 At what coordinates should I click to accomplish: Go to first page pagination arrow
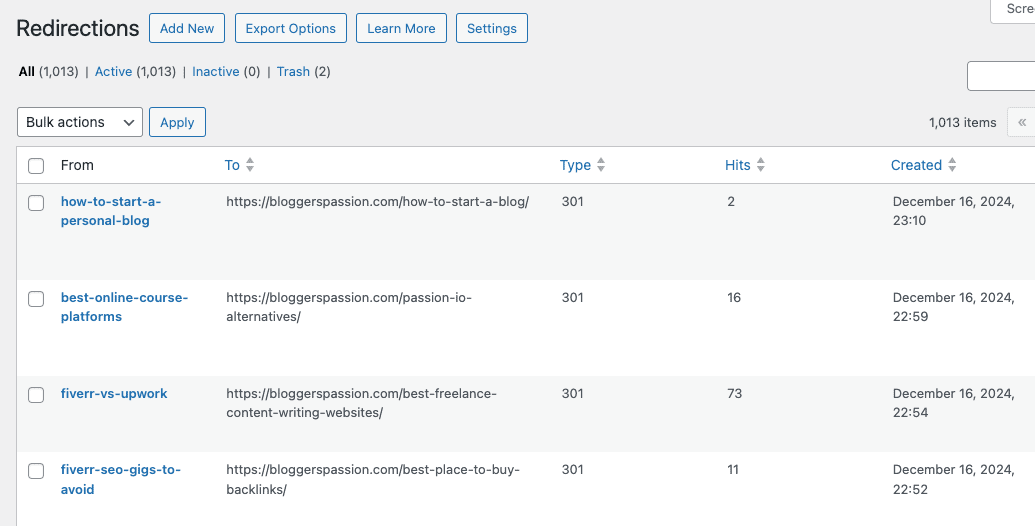point(1021,122)
